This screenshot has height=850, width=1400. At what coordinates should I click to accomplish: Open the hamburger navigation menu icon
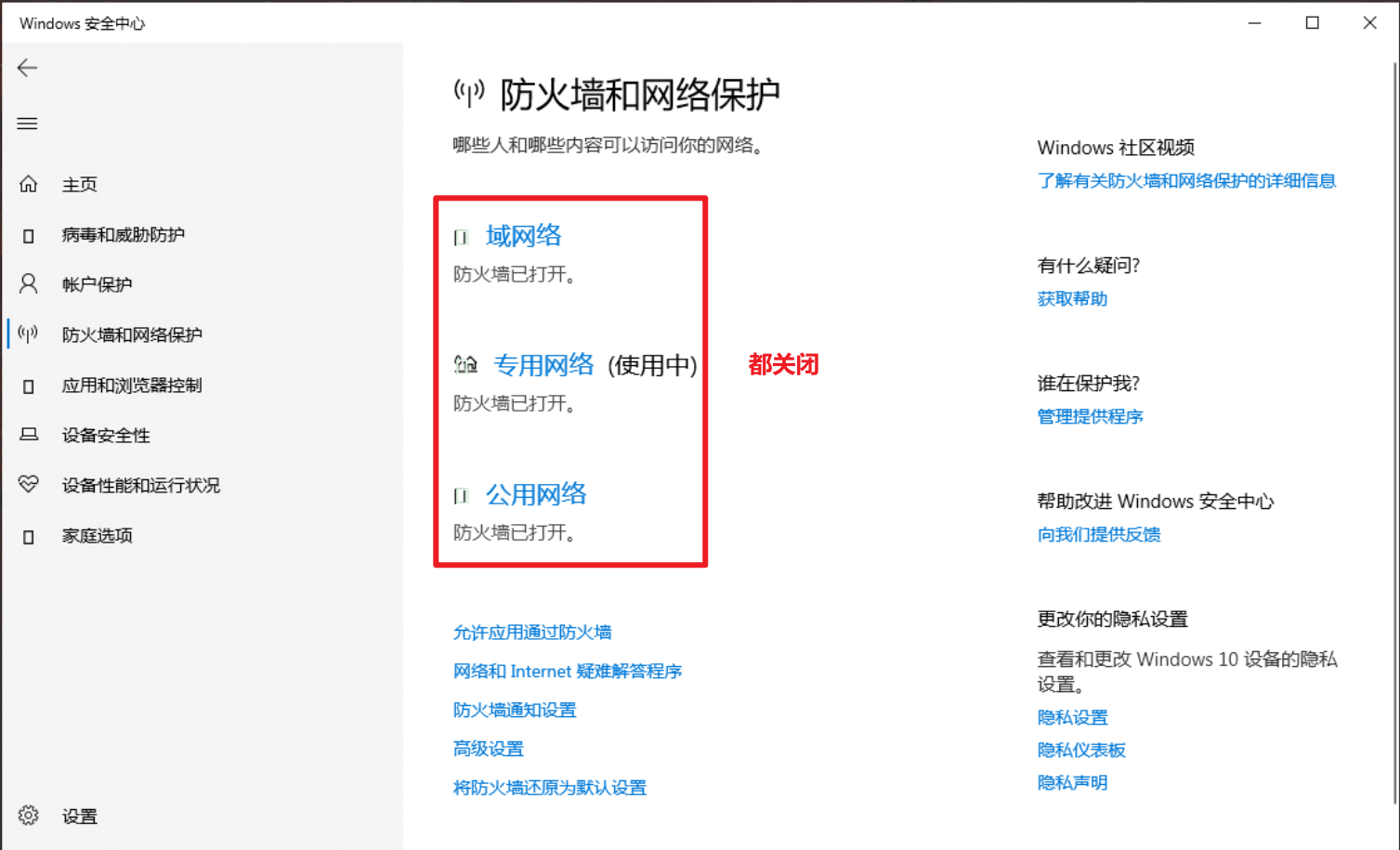[x=28, y=124]
